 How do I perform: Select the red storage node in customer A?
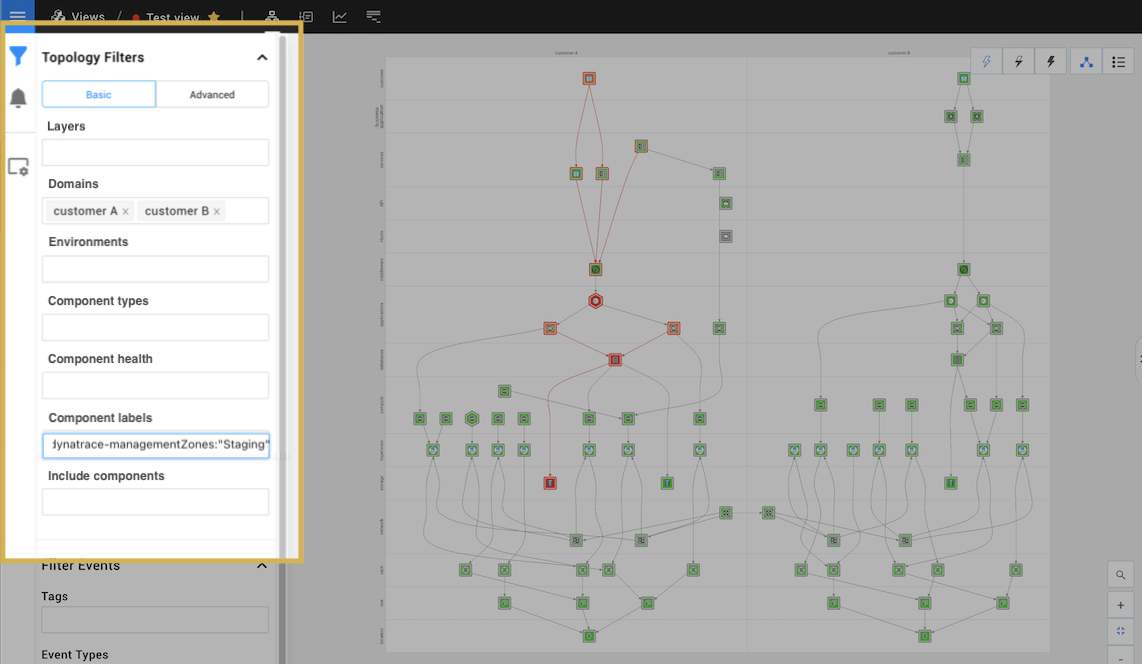pos(551,483)
